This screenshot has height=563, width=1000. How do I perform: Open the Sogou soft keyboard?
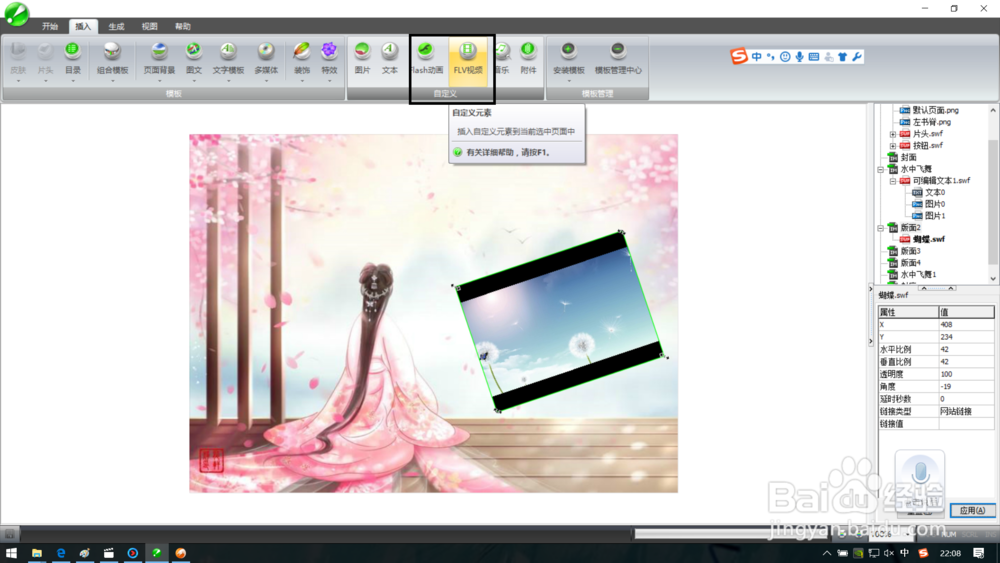[x=814, y=57]
